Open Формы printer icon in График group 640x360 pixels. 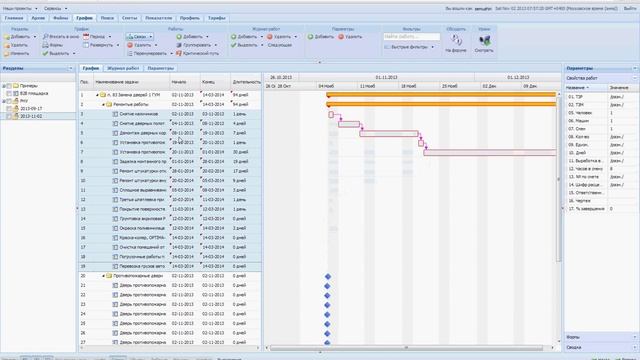pos(45,45)
